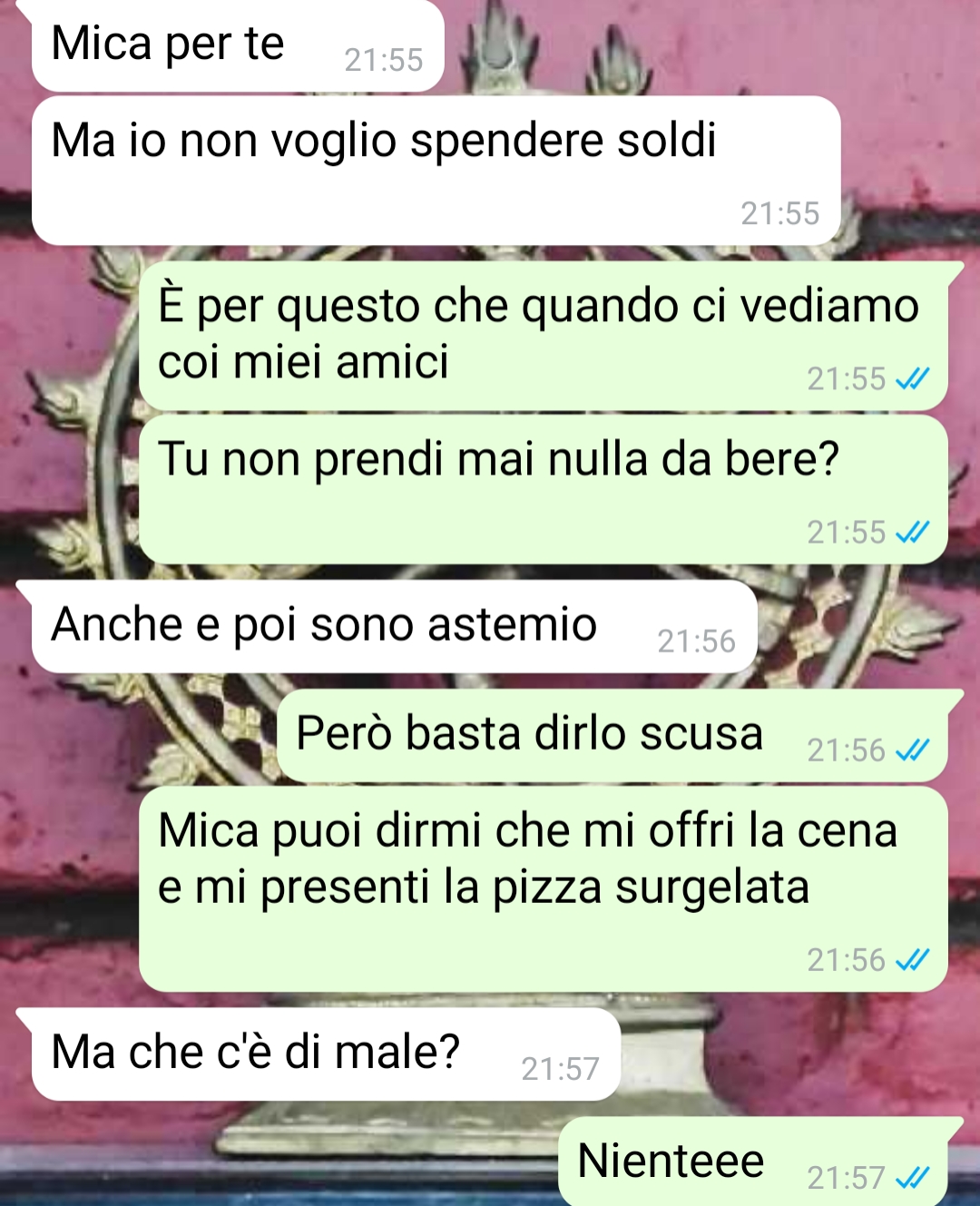Click the 21:57 timestamp beside 'Nienteee'

pyautogui.click(x=847, y=1178)
